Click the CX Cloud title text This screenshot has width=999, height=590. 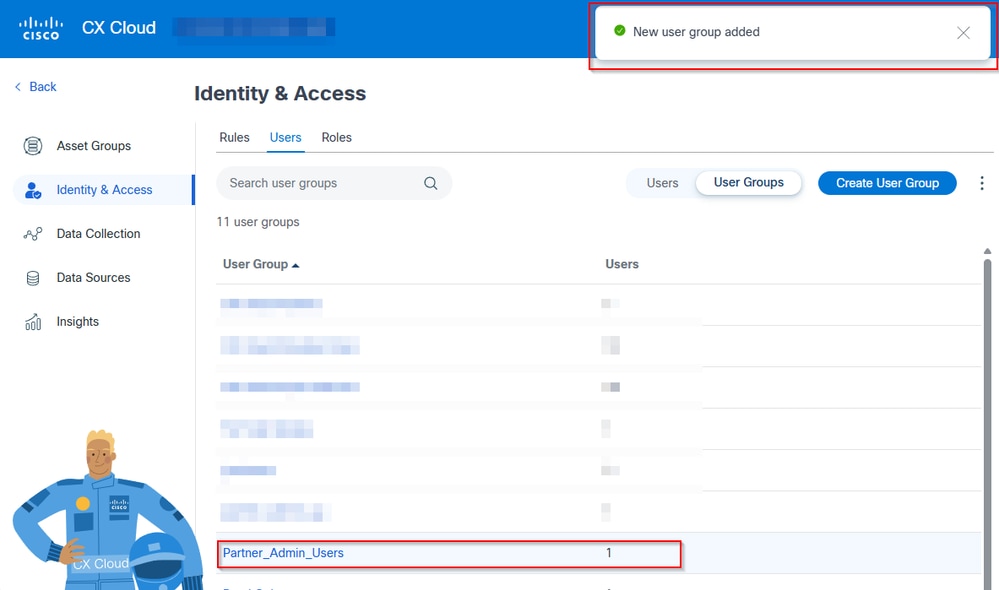pyautogui.click(x=119, y=28)
